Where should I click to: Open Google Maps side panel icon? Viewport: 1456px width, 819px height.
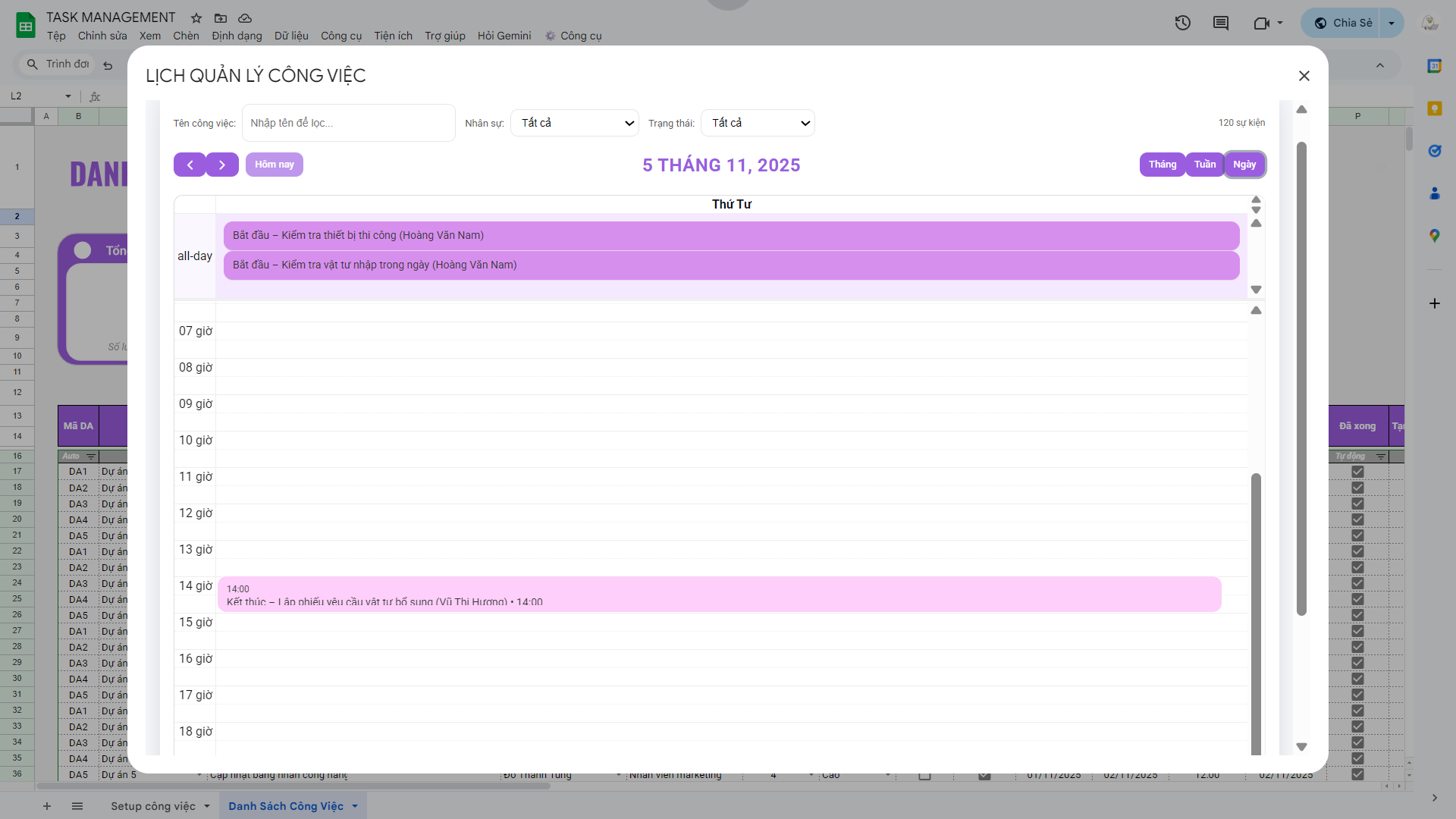pyautogui.click(x=1434, y=236)
